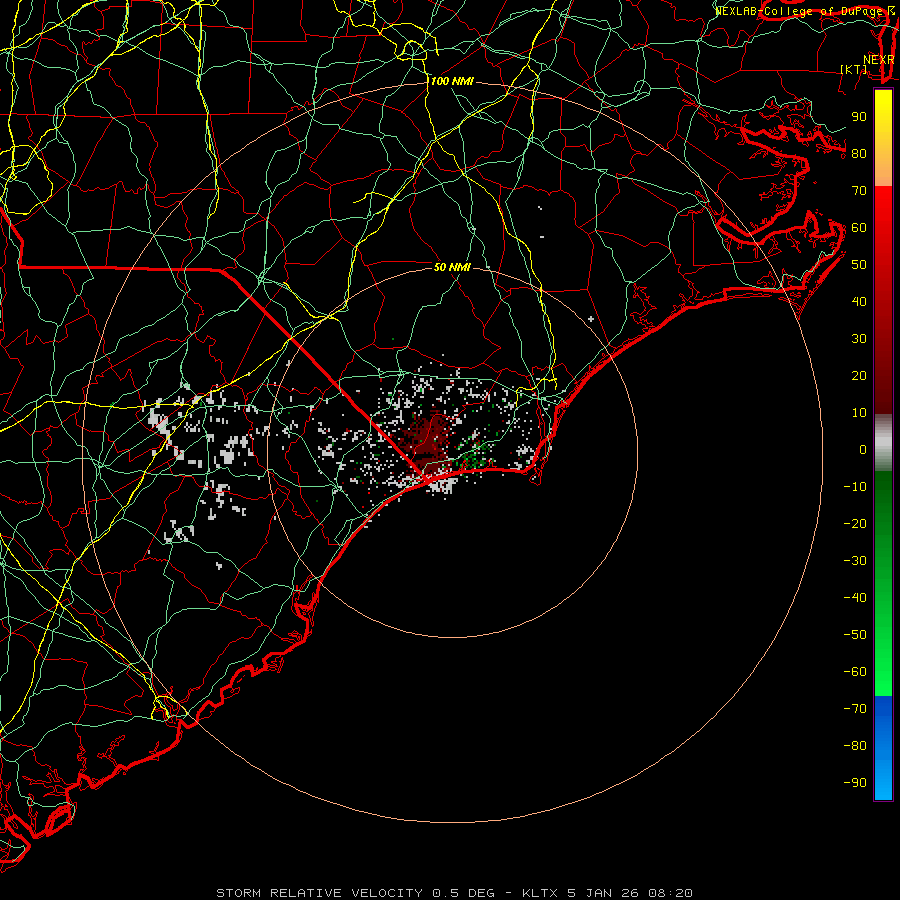The image size is (900, 900).
Task: Click the "50 NMI" range ring label
Action: click(x=452, y=267)
